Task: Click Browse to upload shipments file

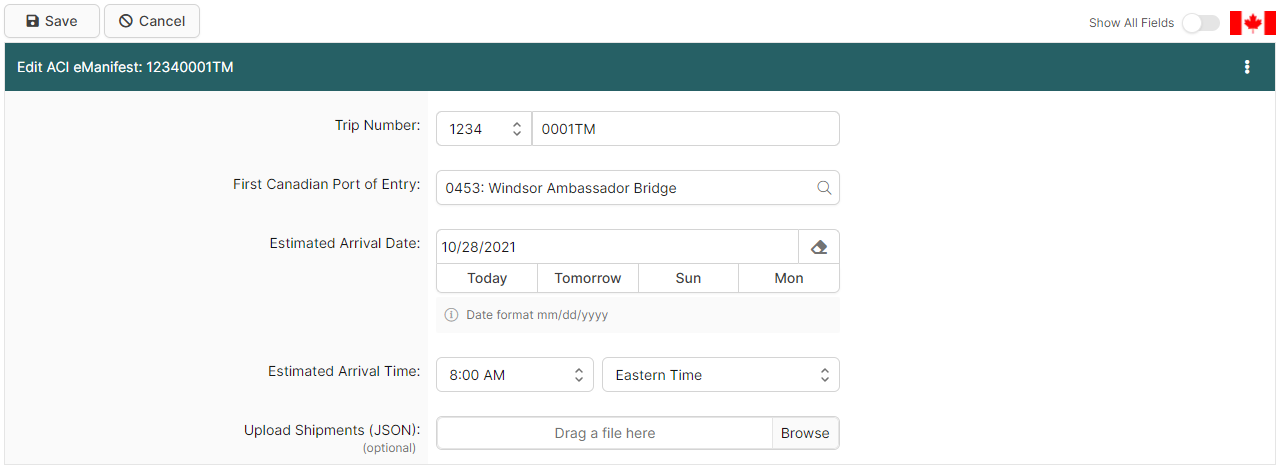Action: [805, 433]
